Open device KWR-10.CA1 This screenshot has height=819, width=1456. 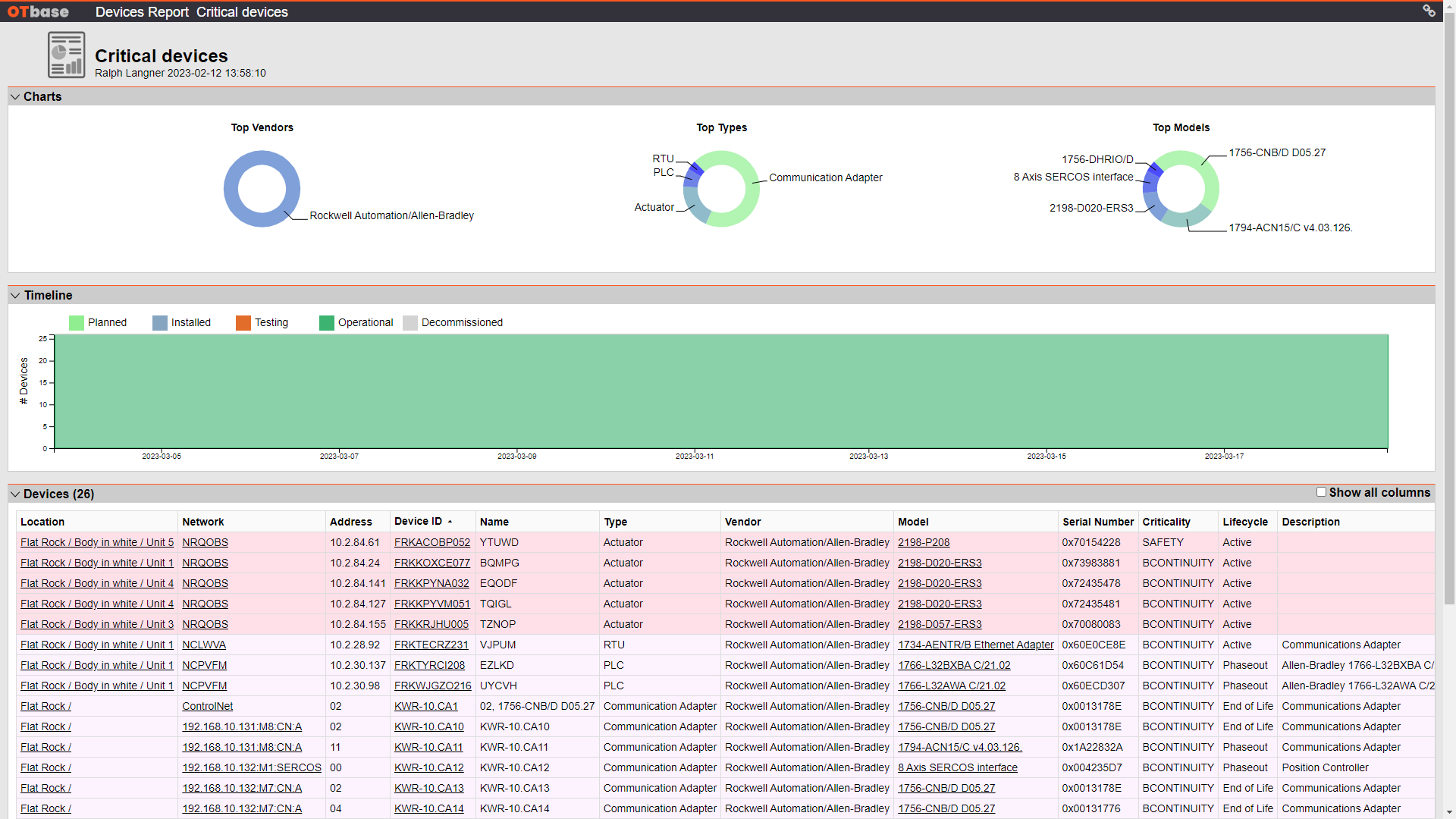(426, 707)
